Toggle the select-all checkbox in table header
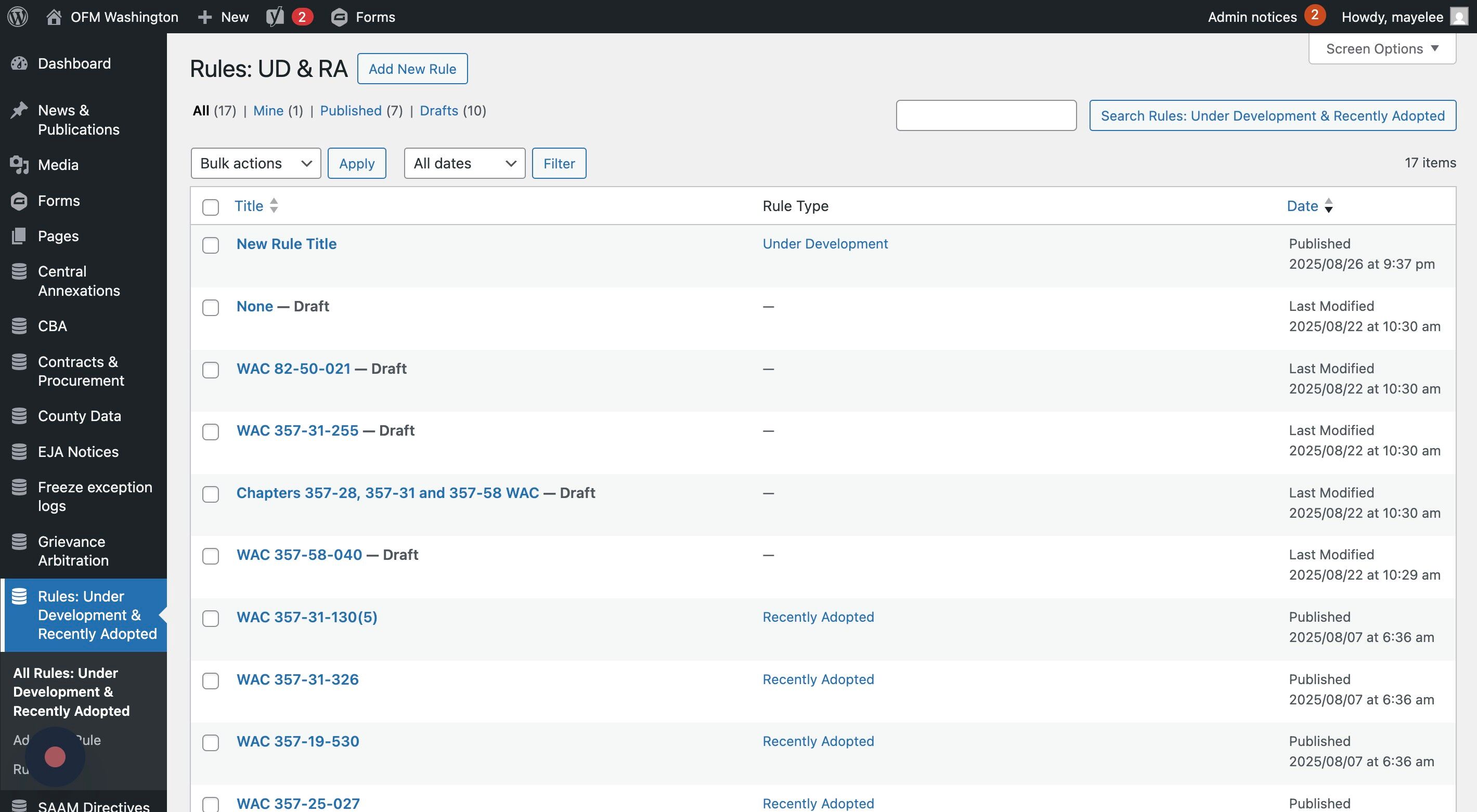This screenshot has height=812, width=1477. click(211, 207)
